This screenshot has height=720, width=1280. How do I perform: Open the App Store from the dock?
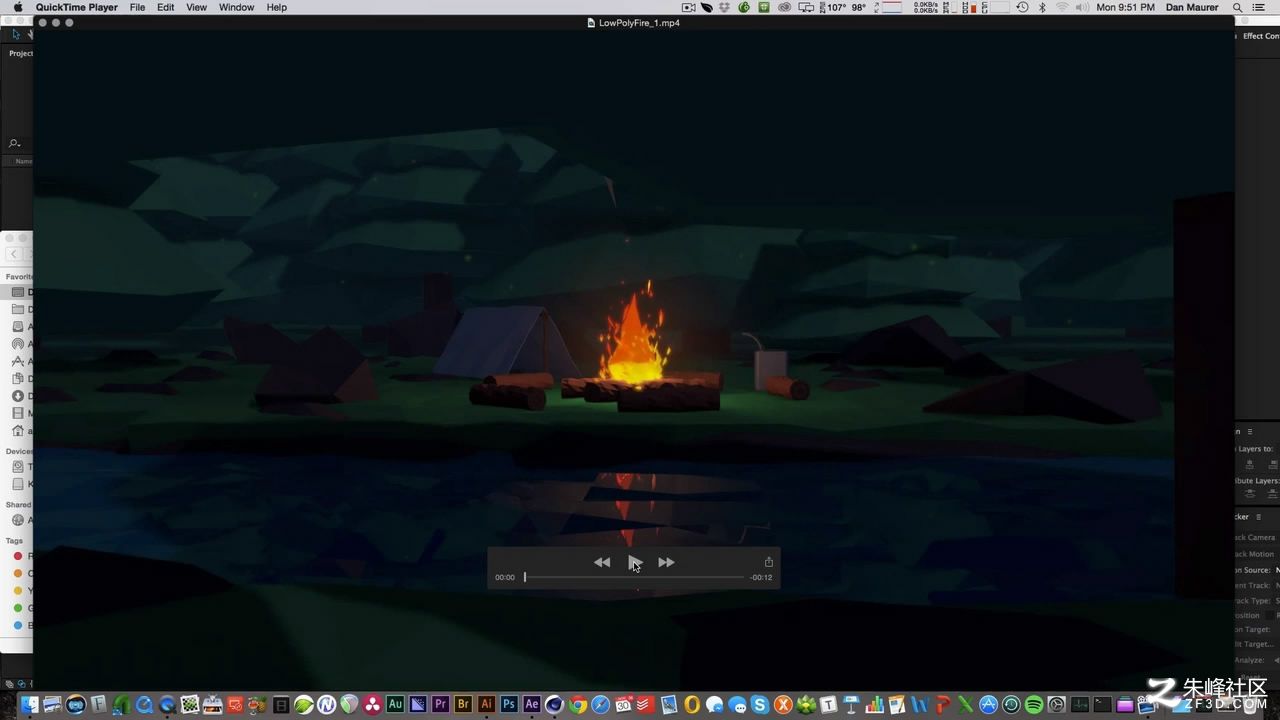988,704
